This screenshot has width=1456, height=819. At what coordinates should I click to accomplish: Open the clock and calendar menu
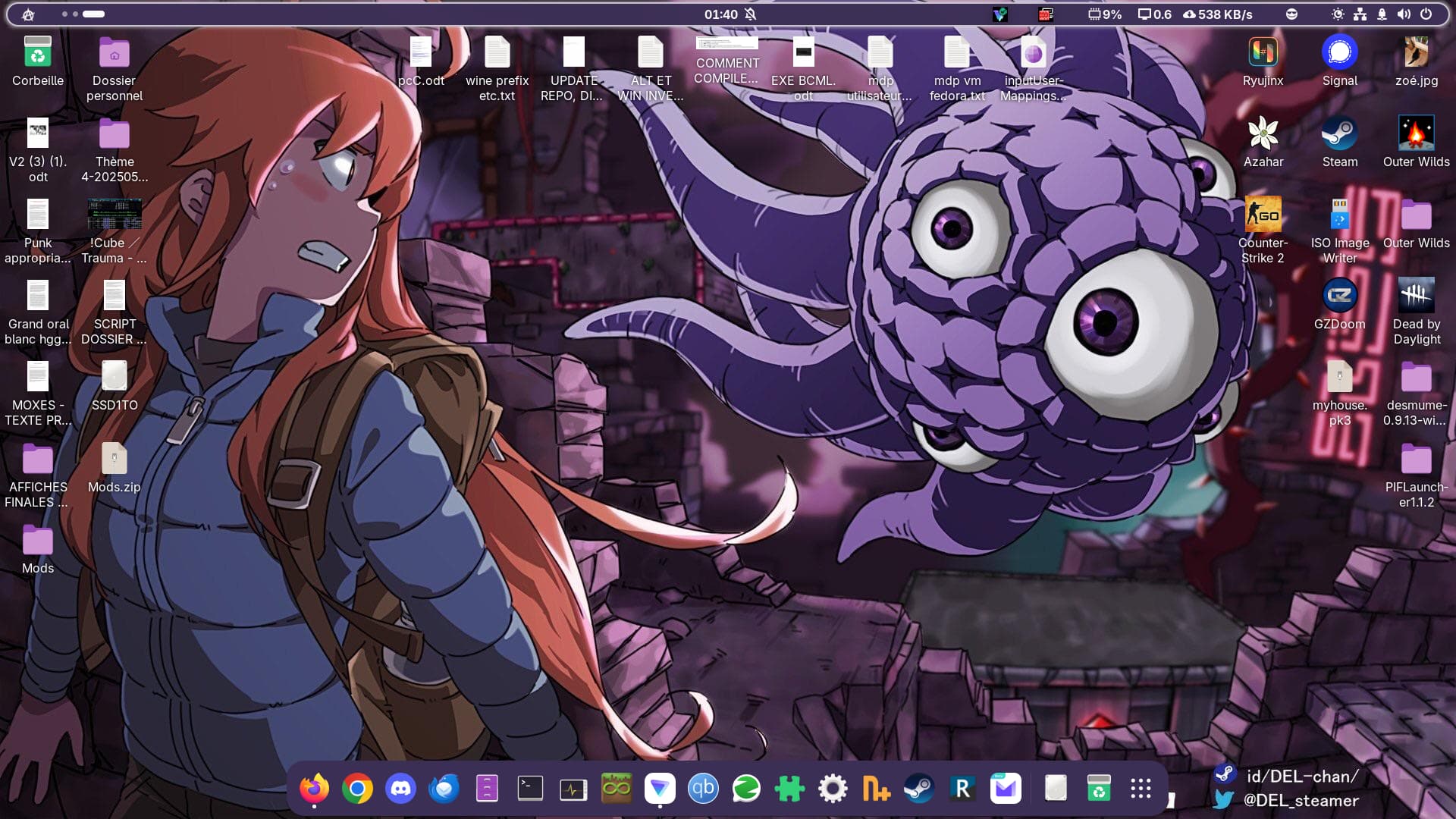point(720,14)
